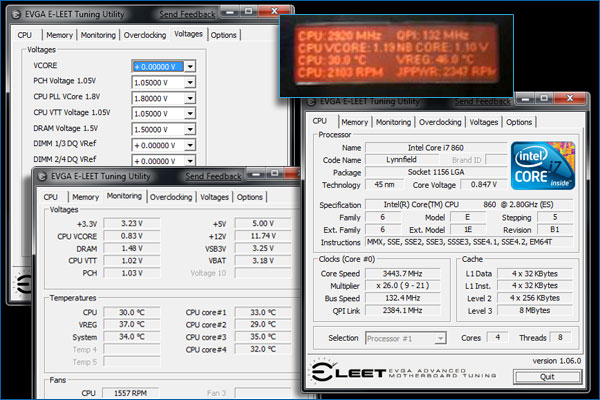Click the Code Name value Lynnfield

point(401,160)
